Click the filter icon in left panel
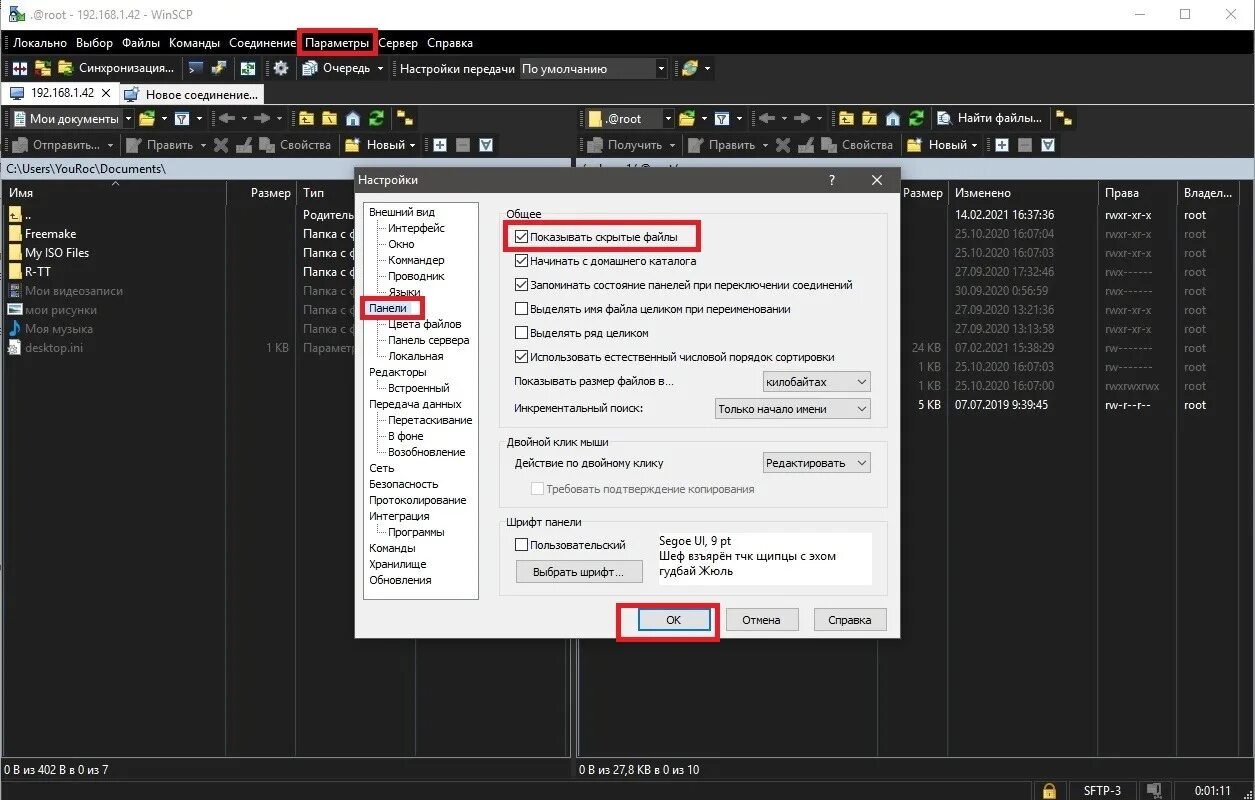This screenshot has width=1255, height=800. coord(182,118)
